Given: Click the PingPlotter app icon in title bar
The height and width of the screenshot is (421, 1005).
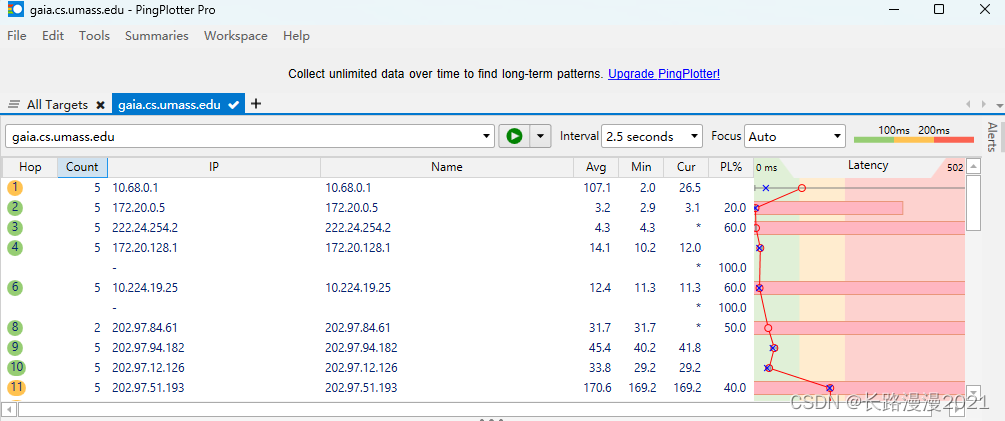Looking at the screenshot, I should (x=15, y=10).
